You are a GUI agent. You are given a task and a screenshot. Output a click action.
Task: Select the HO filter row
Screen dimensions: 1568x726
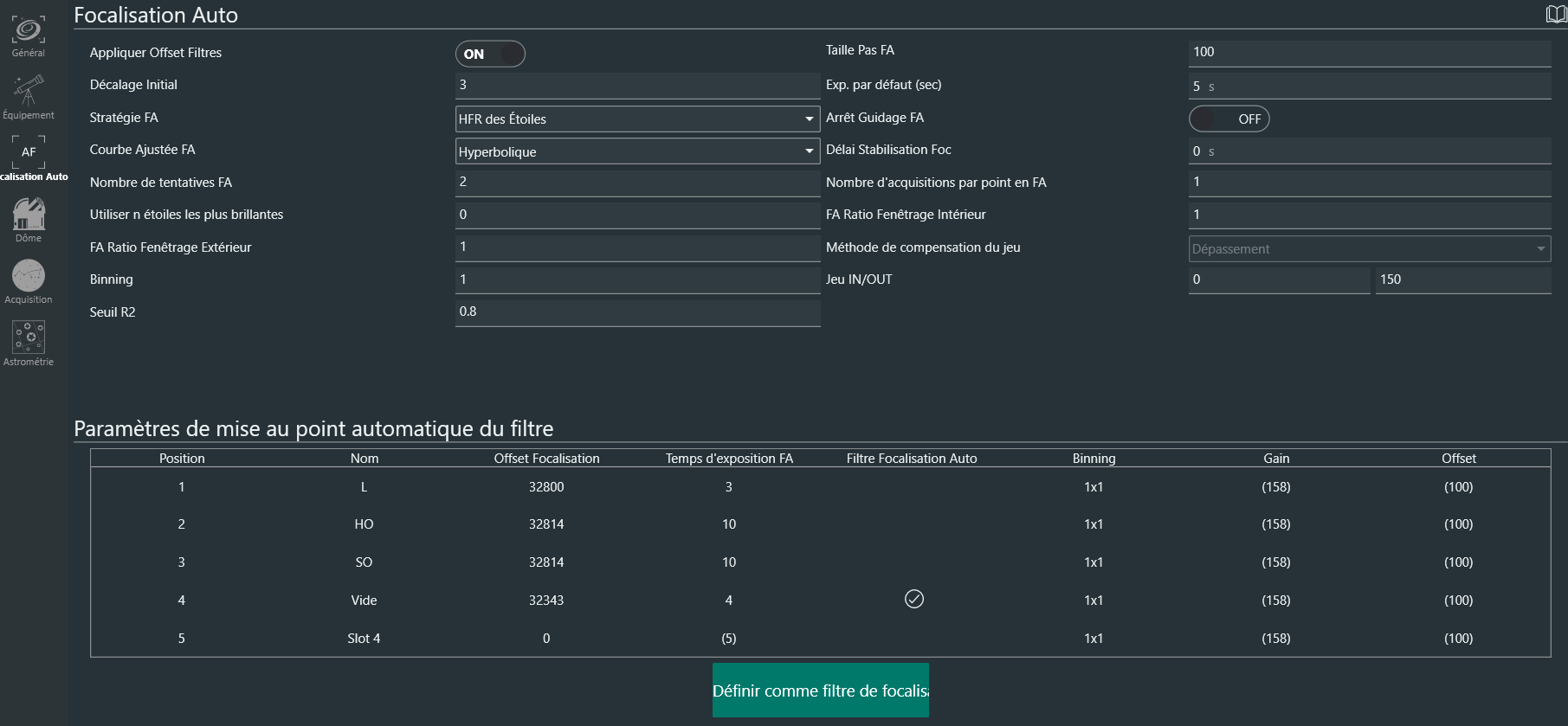pos(364,524)
